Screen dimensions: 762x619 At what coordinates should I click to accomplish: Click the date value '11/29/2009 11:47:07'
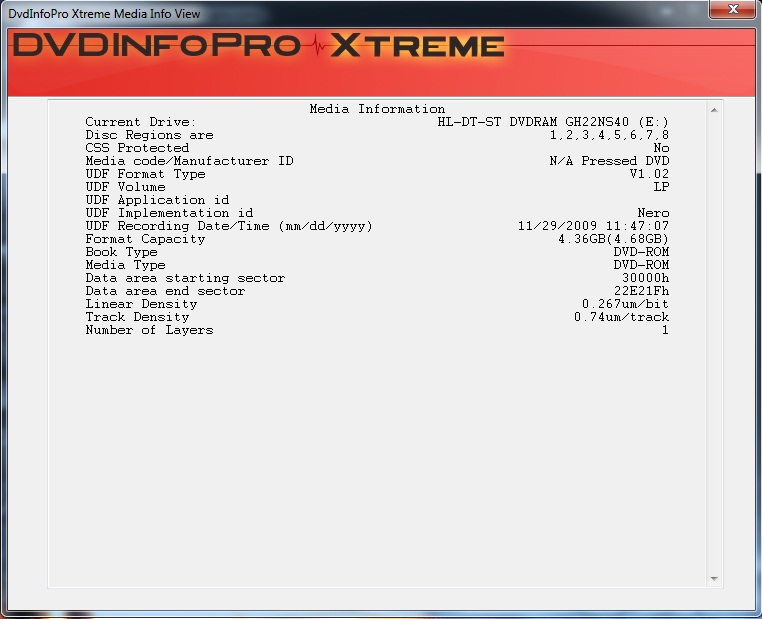593,226
